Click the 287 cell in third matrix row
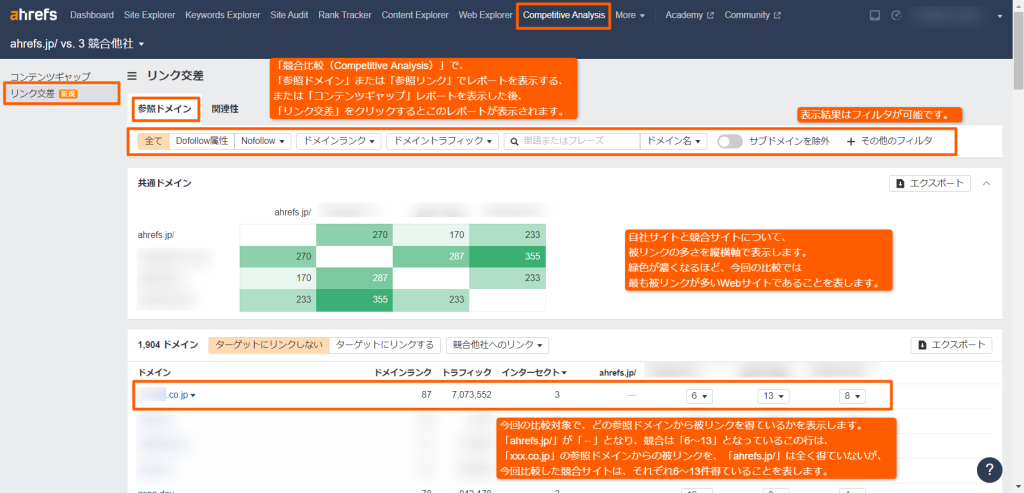This screenshot has width=1024, height=493. pos(355,279)
